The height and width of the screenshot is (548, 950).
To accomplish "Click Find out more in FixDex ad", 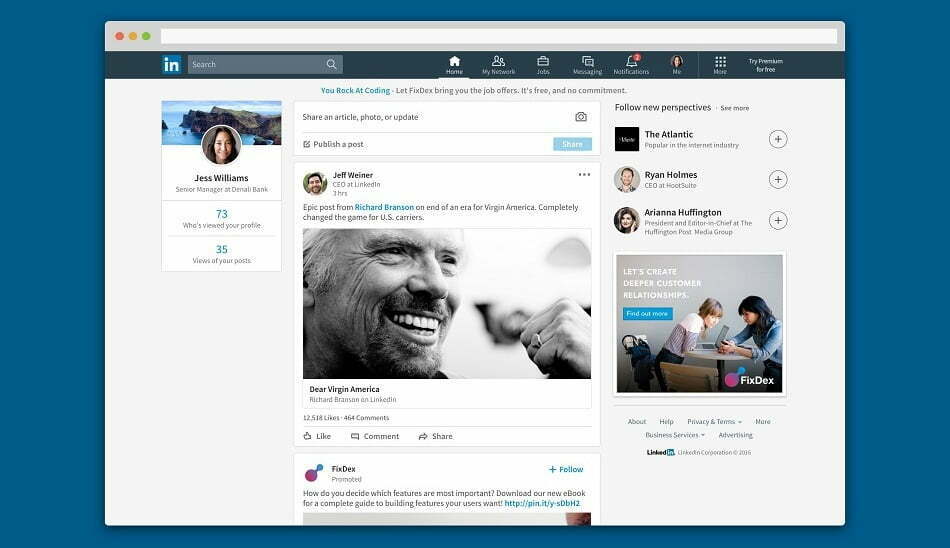I will [647, 314].
